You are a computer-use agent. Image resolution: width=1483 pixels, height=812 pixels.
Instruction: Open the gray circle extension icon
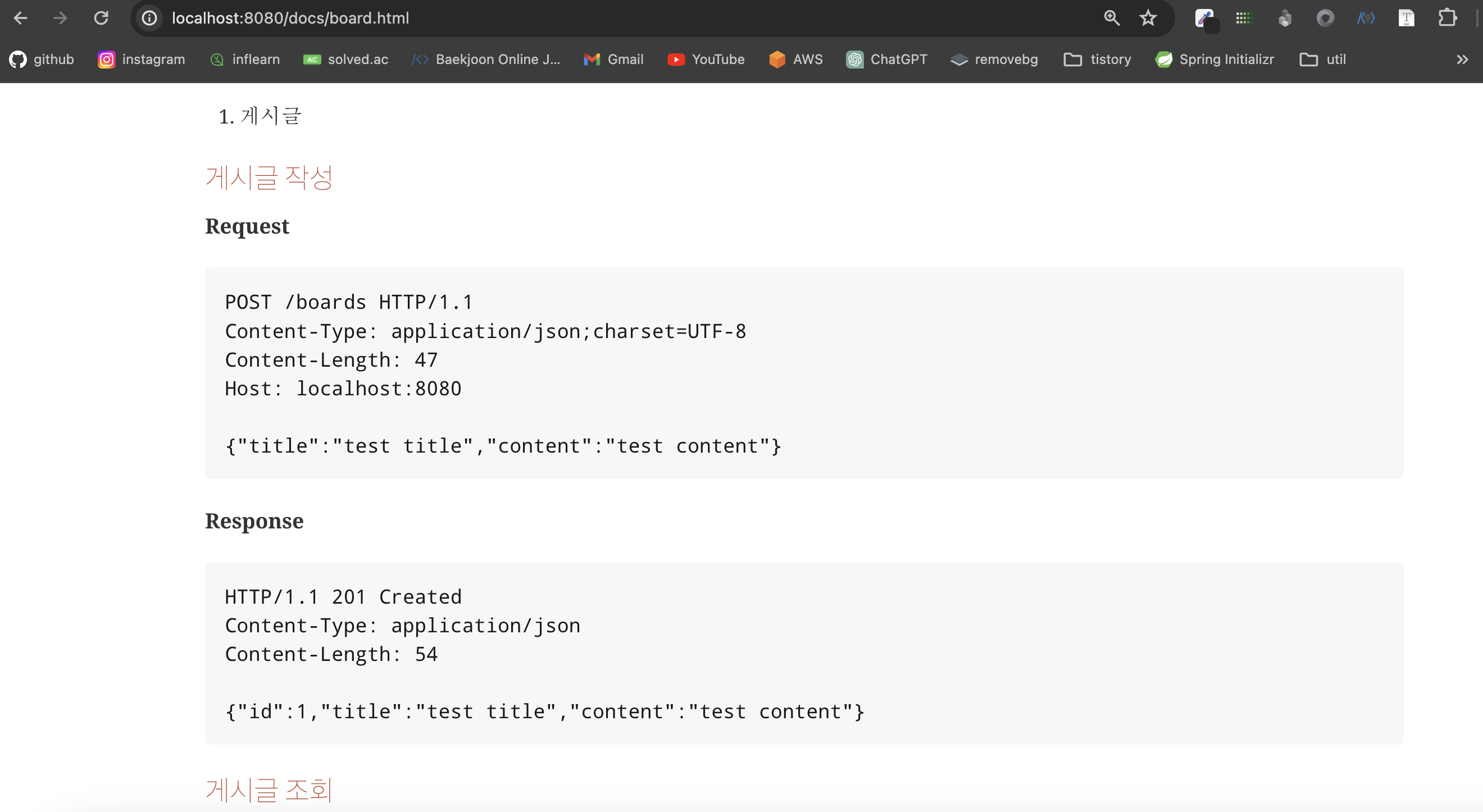point(1325,18)
